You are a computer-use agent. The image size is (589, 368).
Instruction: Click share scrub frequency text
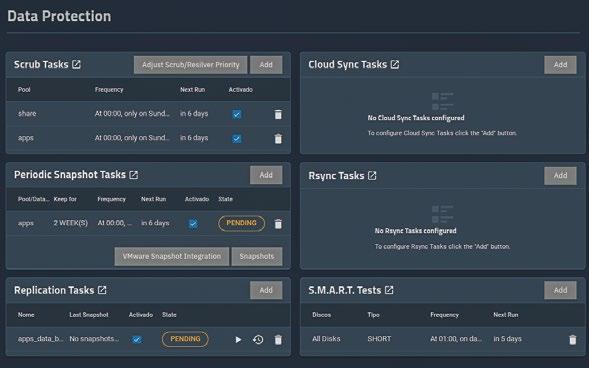coord(132,113)
